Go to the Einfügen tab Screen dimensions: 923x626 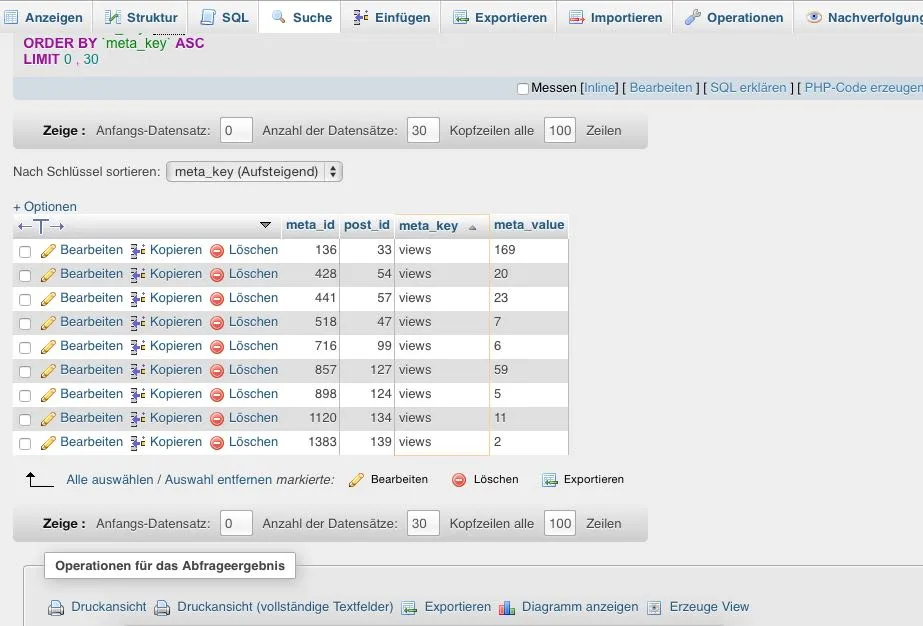click(x=392, y=18)
